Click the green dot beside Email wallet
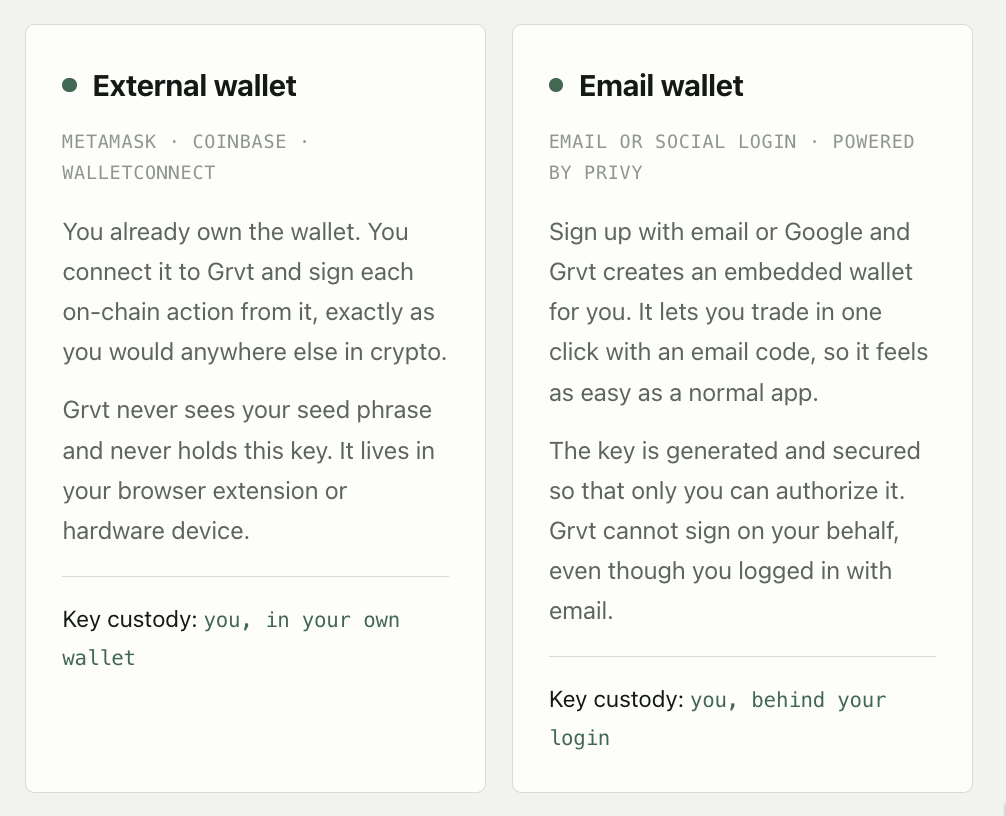Screen dimensions: 1006x816 [556, 85]
